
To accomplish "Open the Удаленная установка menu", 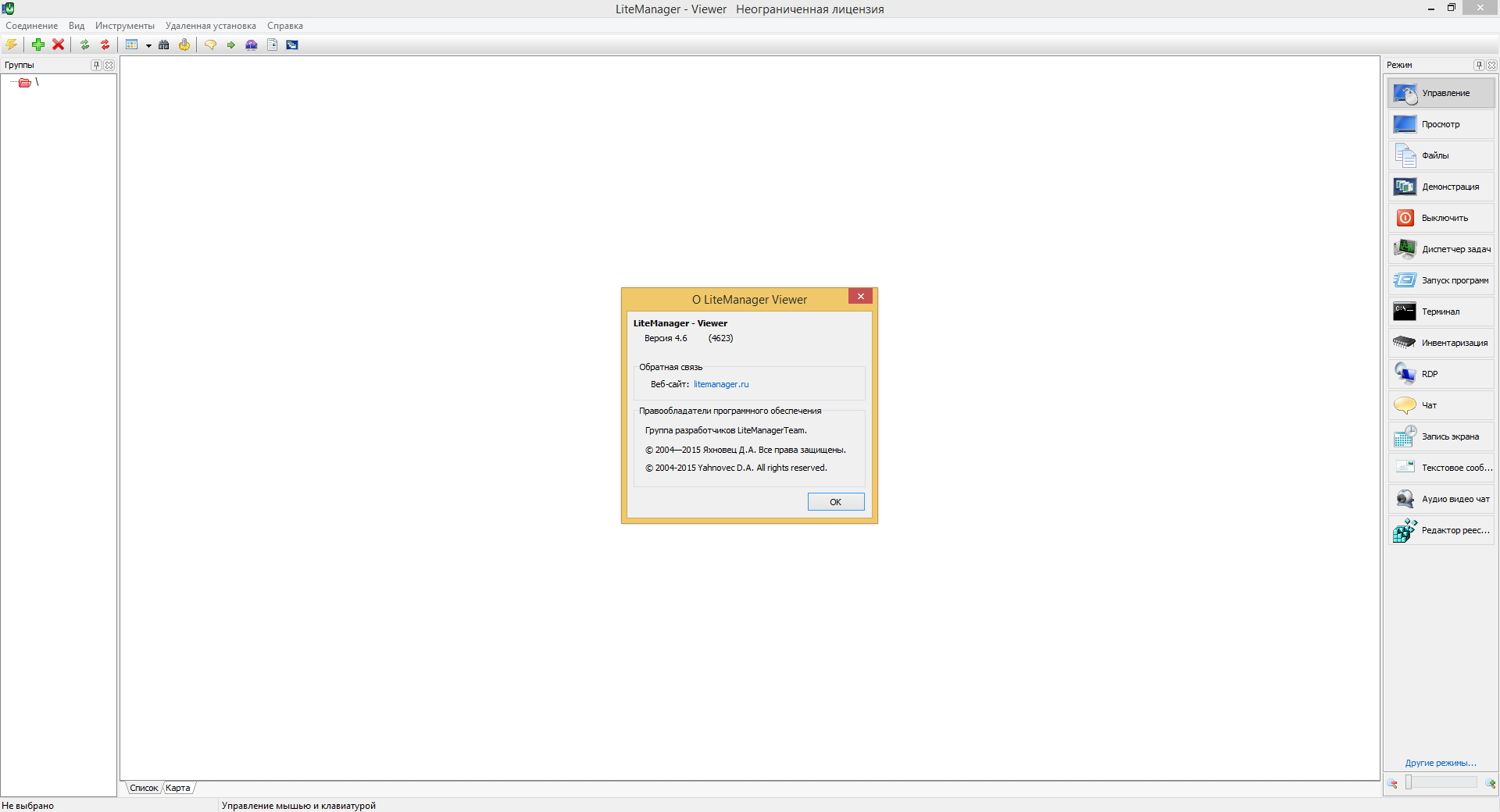I will (211, 26).
